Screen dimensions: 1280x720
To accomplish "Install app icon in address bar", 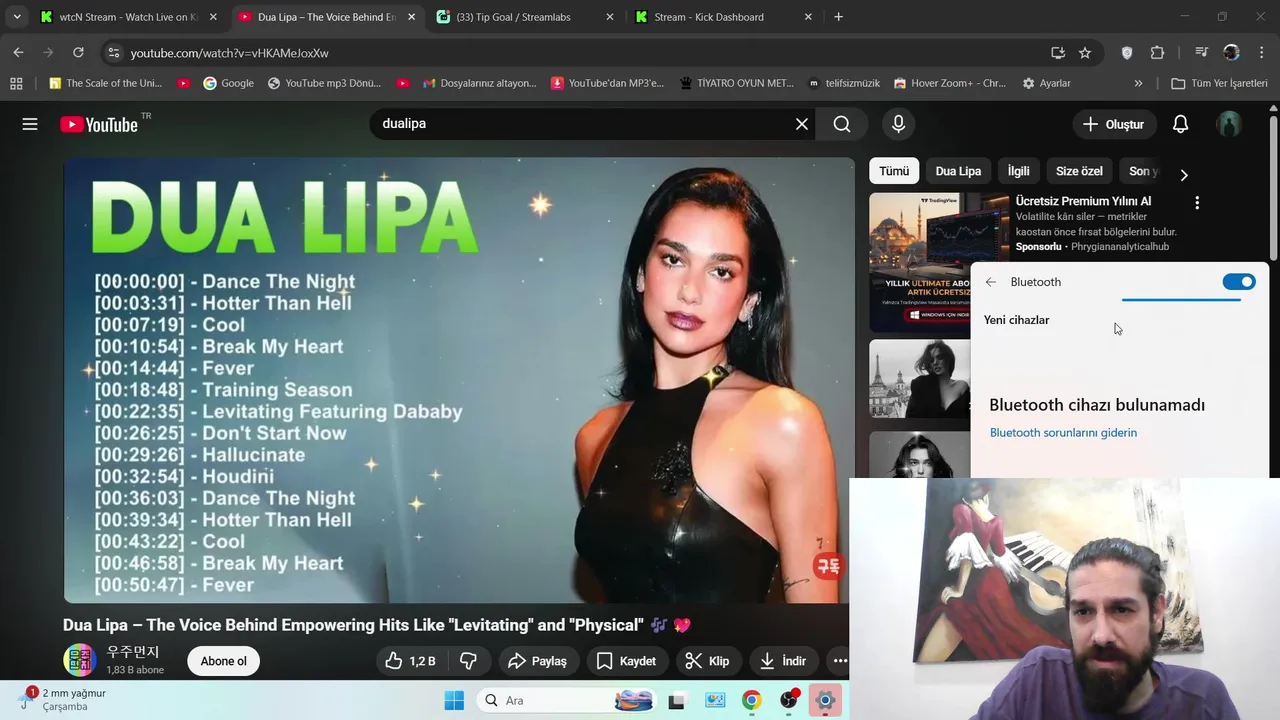I will pyautogui.click(x=1058, y=52).
